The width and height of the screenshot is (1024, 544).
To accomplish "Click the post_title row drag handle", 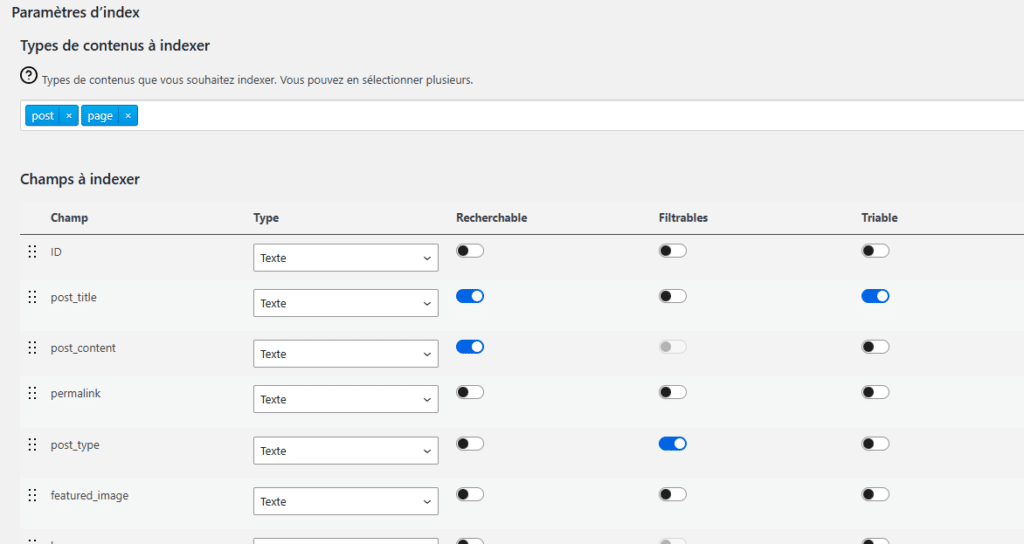I will (32, 297).
